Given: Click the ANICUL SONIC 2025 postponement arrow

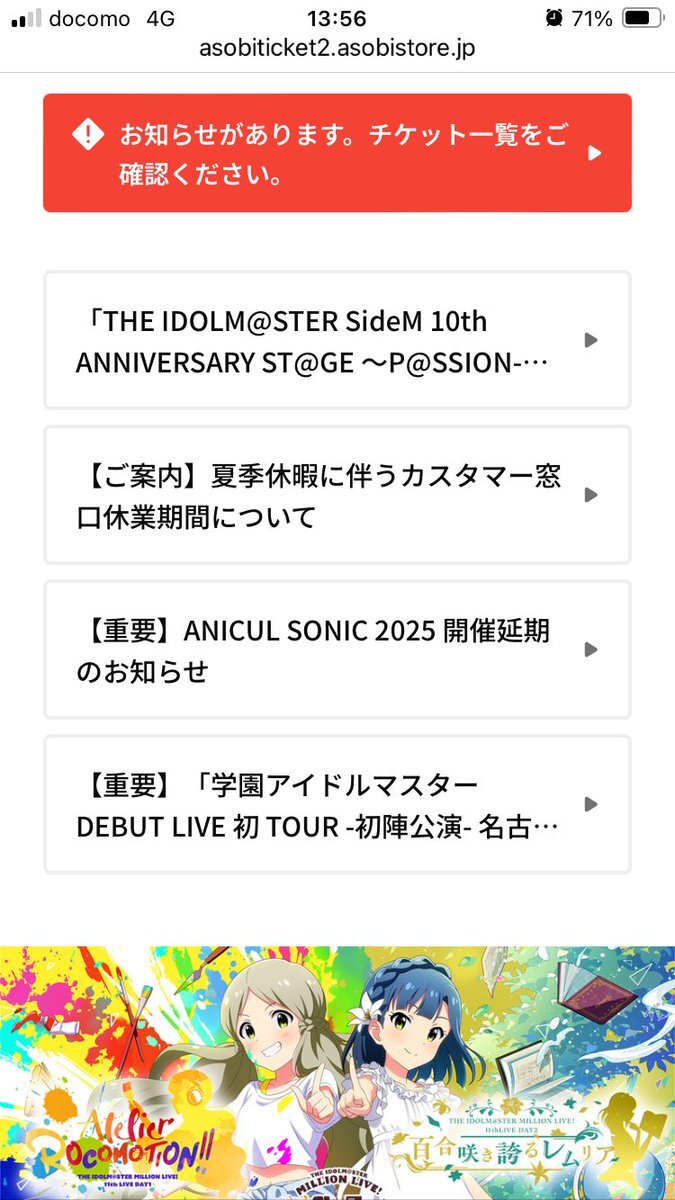Looking at the screenshot, I should point(591,649).
